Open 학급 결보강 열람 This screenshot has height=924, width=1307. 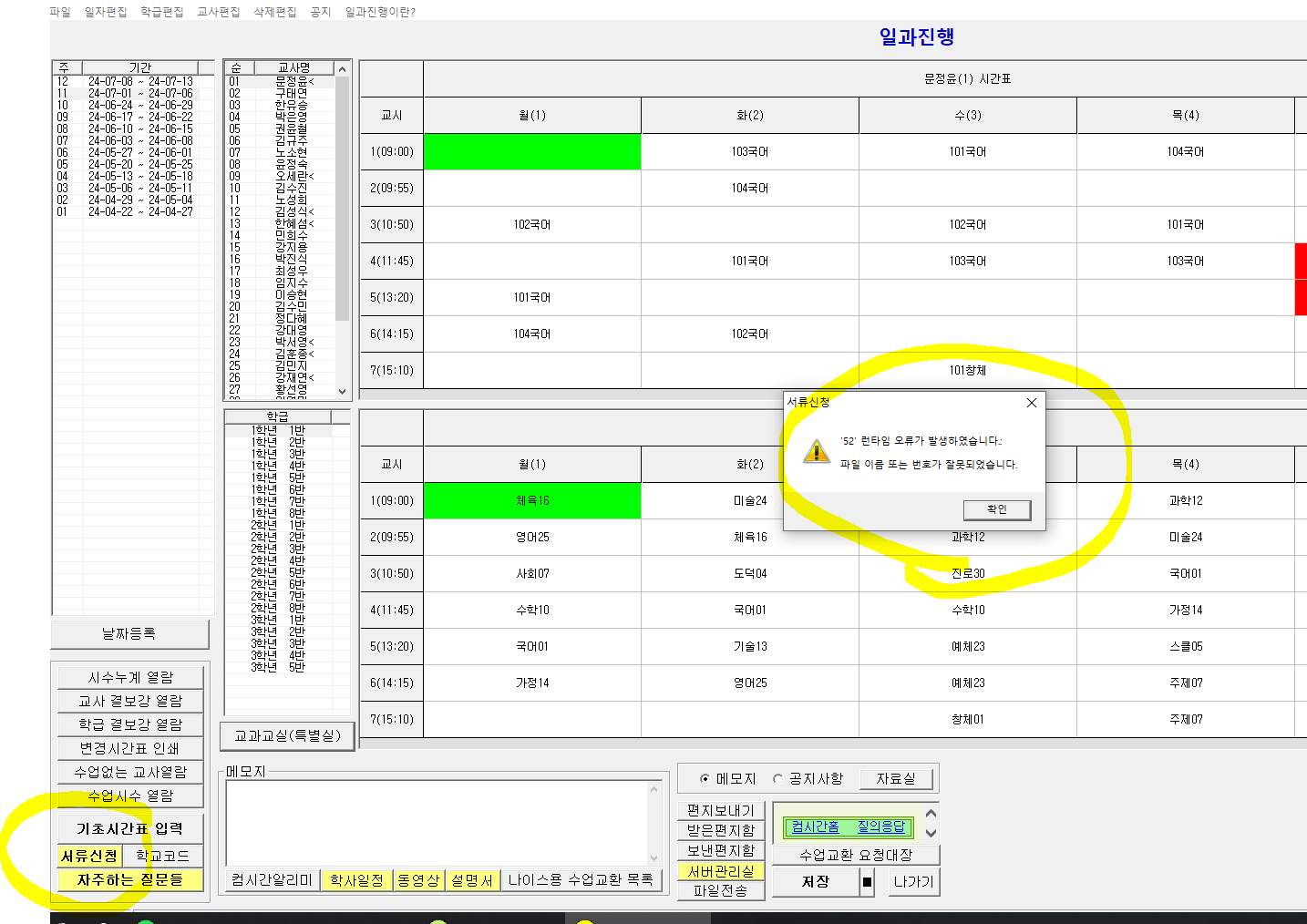click(x=130, y=724)
